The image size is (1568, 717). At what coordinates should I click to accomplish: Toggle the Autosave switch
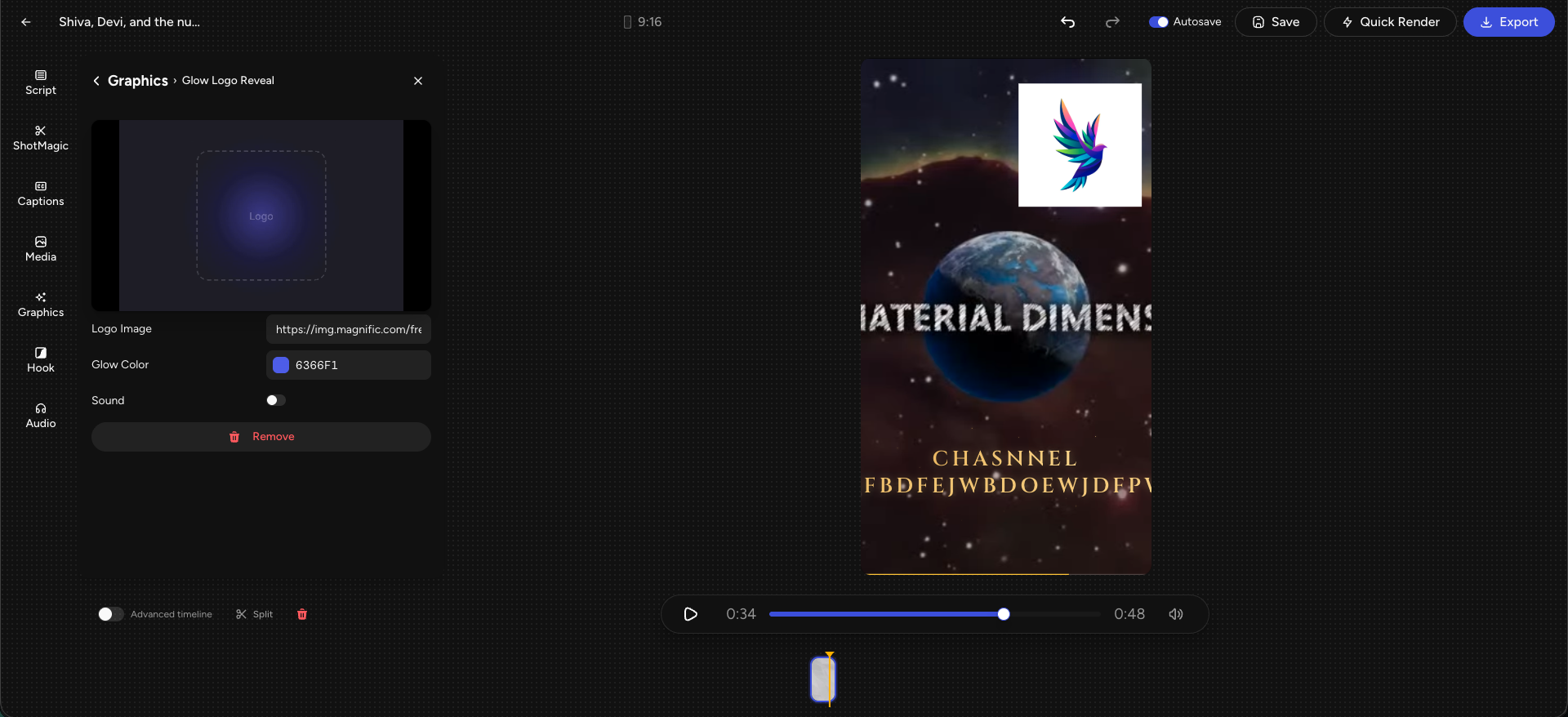(x=1158, y=22)
